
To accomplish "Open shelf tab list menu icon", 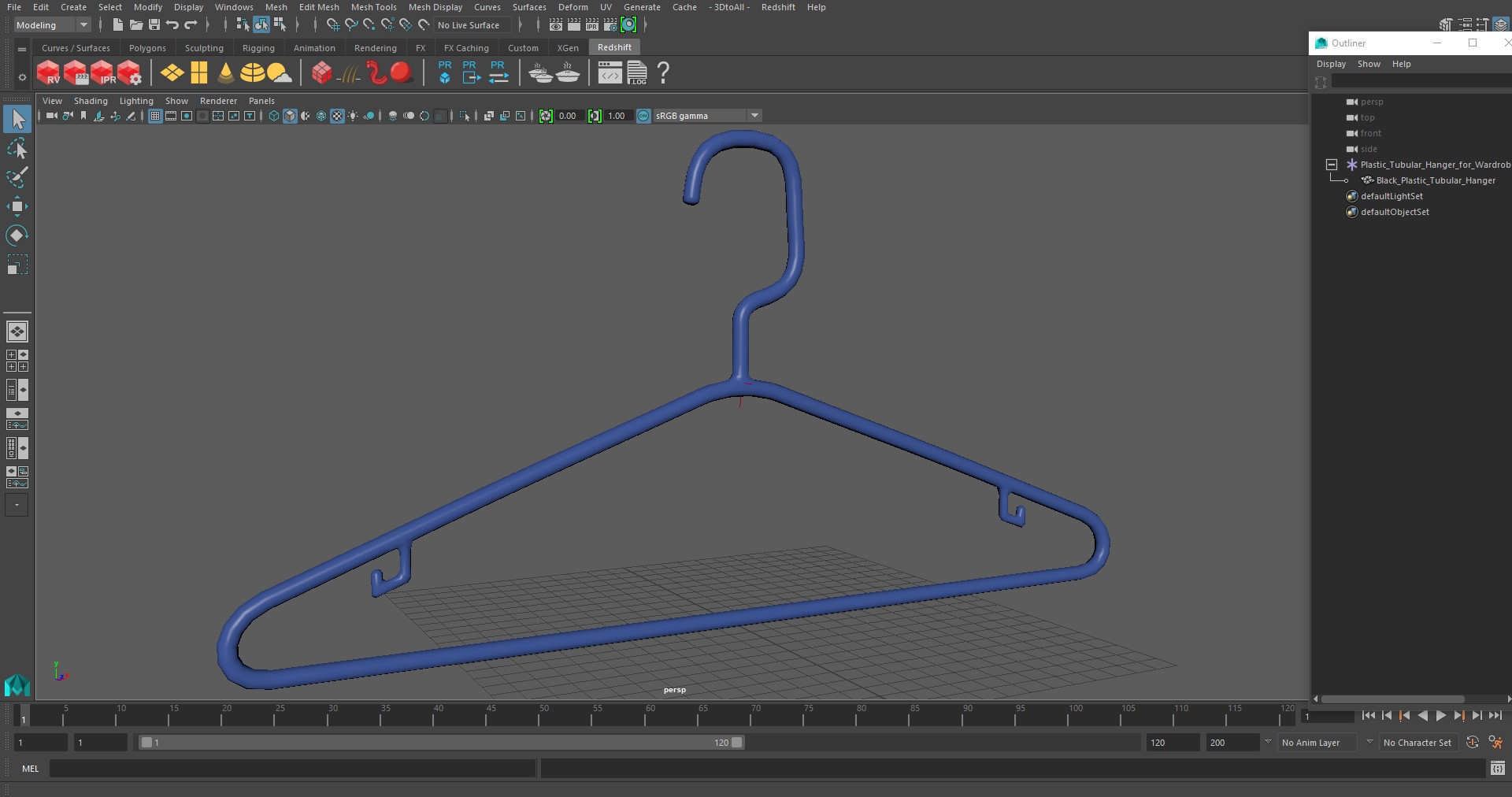I will click(x=22, y=48).
